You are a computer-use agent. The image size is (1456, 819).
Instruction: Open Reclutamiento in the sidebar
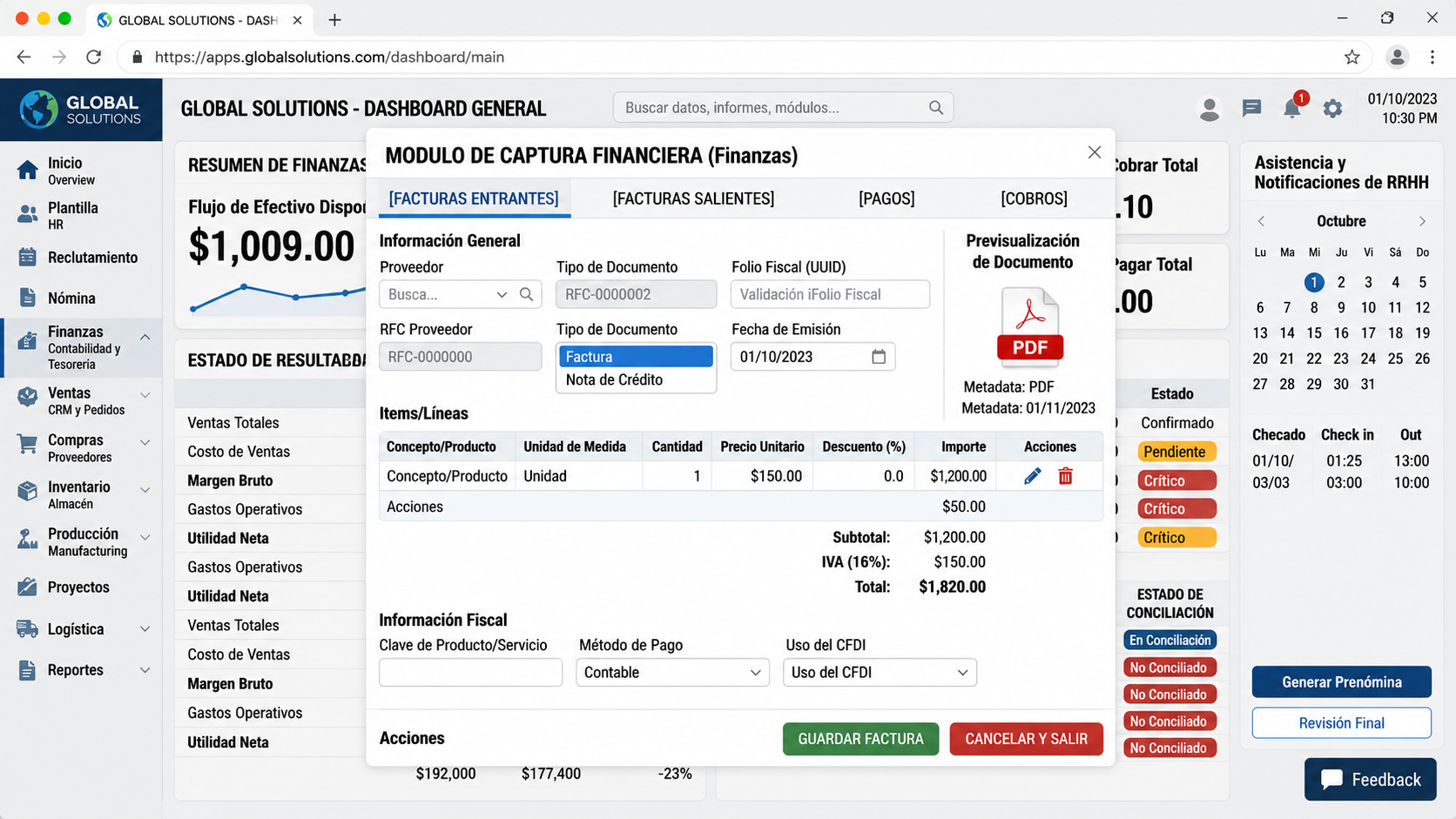pyautogui.click(x=81, y=258)
